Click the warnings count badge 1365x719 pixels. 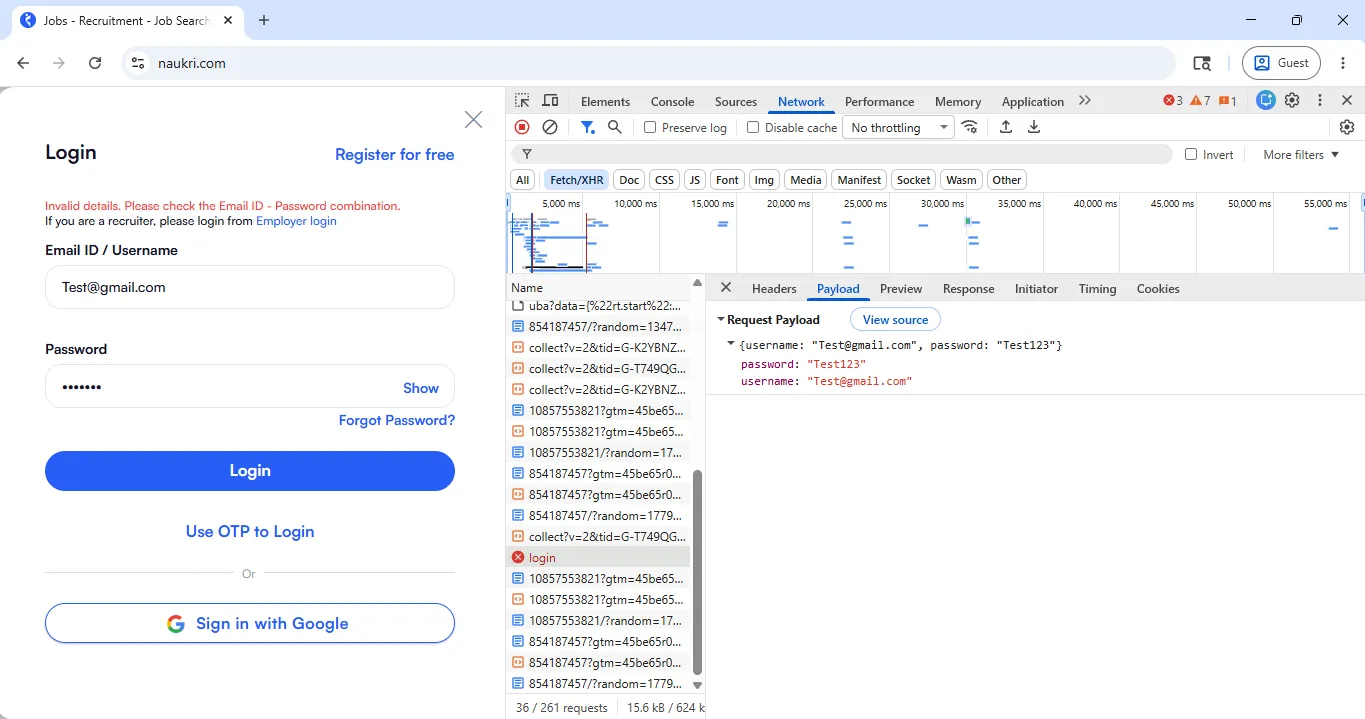(x=1200, y=100)
